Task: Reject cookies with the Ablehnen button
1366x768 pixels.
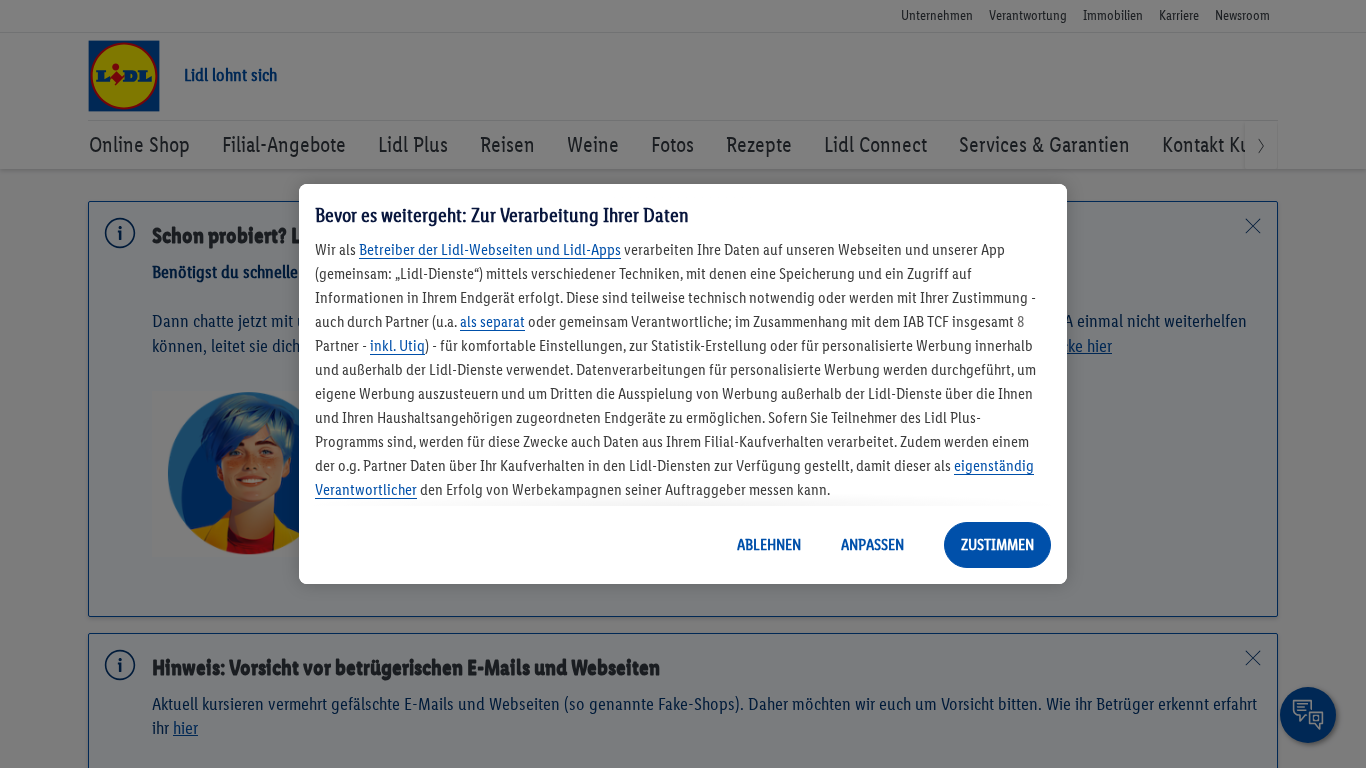Action: coord(769,545)
